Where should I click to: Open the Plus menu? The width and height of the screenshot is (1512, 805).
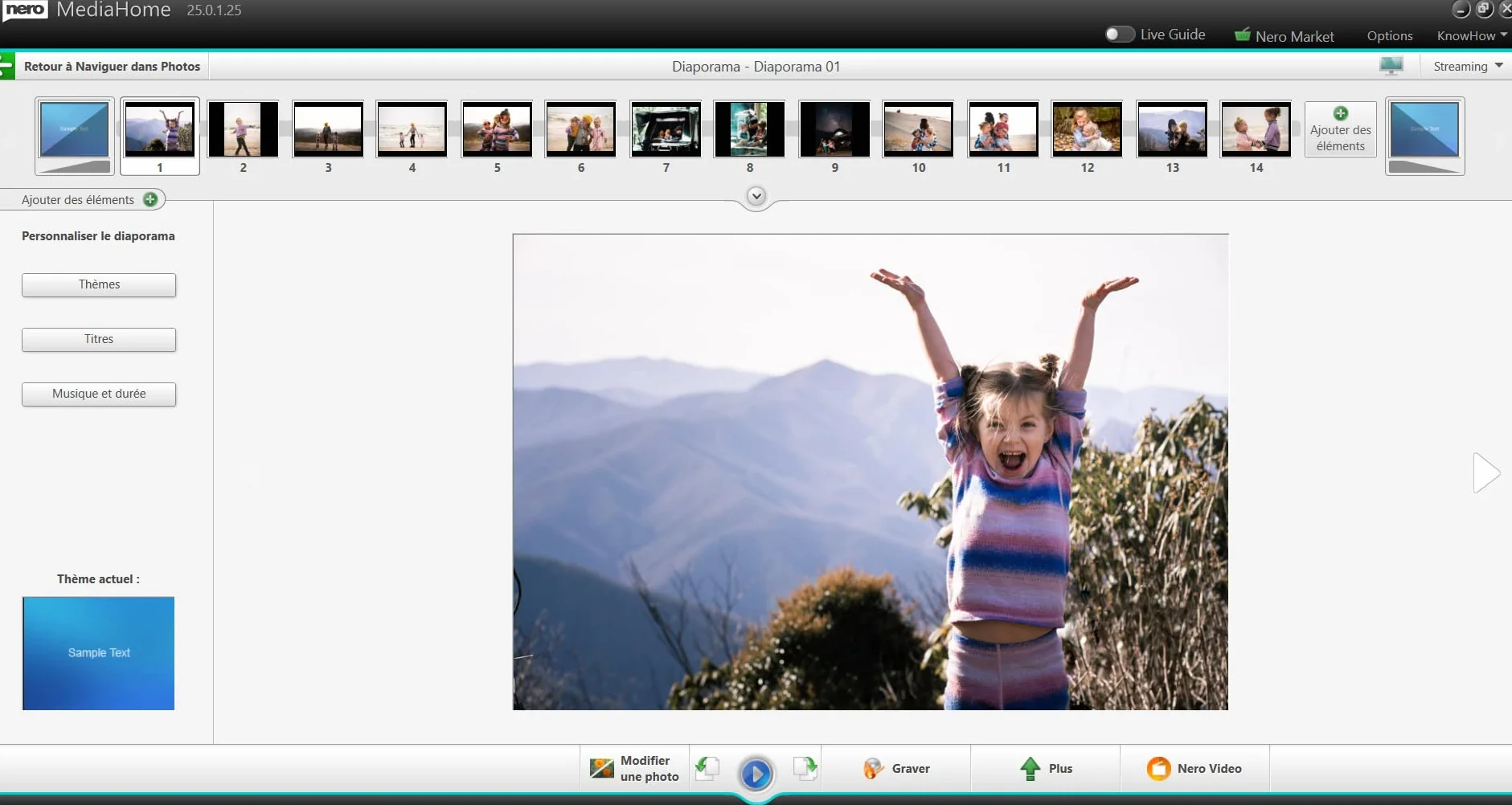pyautogui.click(x=1046, y=769)
